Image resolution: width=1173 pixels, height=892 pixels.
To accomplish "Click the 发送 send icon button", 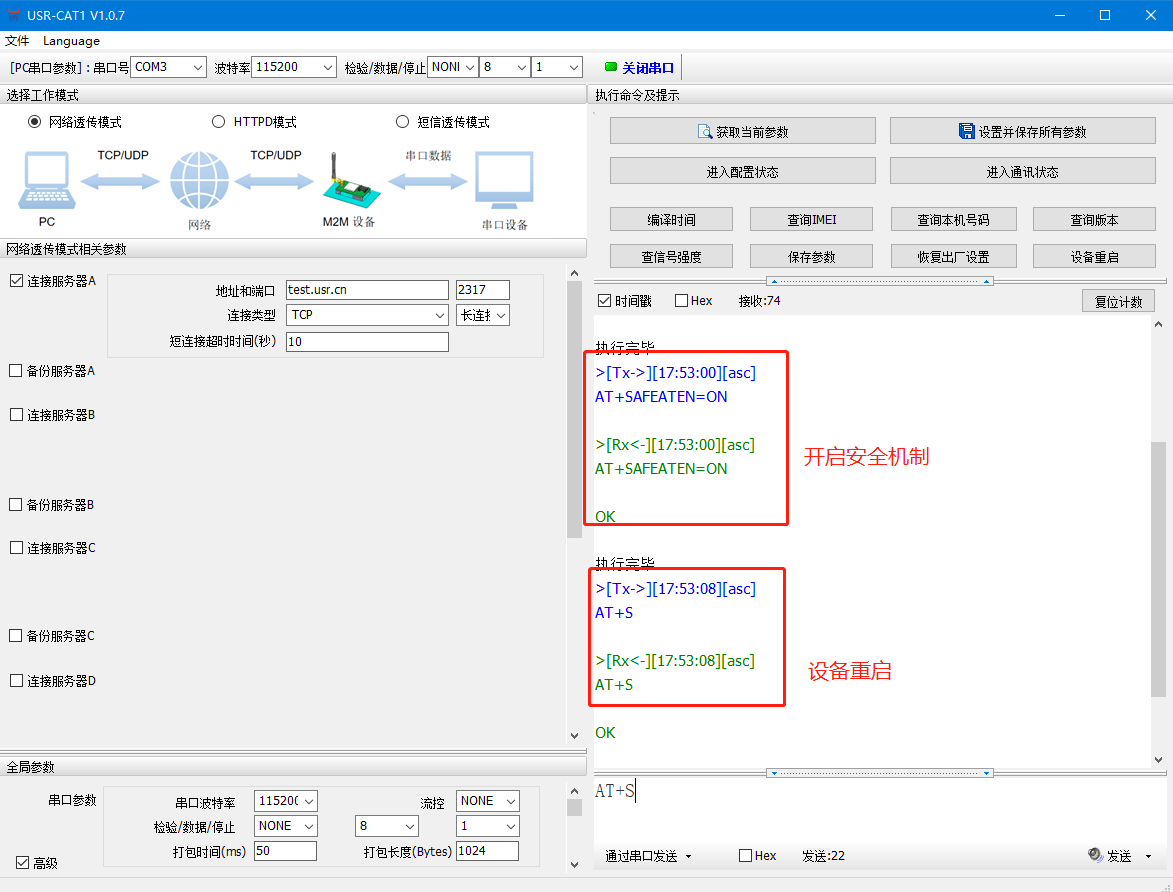I will pyautogui.click(x=1110, y=856).
